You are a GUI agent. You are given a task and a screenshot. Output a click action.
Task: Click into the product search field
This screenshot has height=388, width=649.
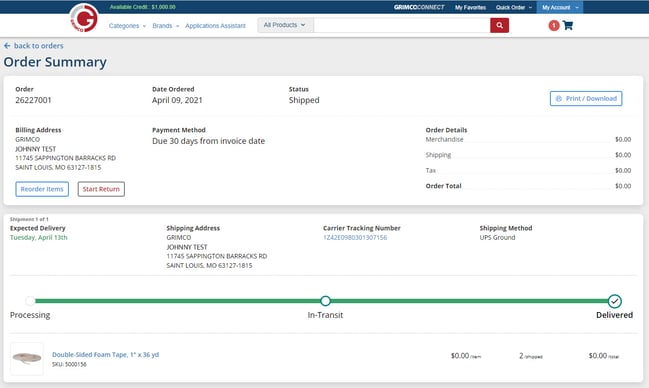[402, 25]
